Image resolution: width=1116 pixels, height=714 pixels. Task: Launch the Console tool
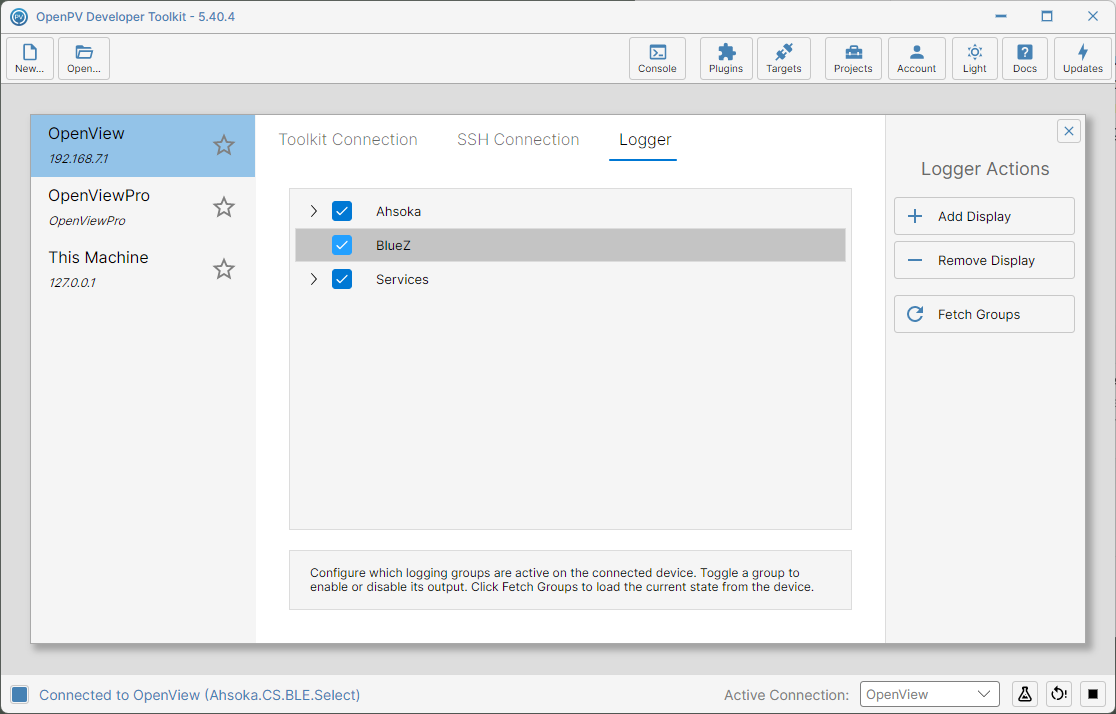click(657, 58)
